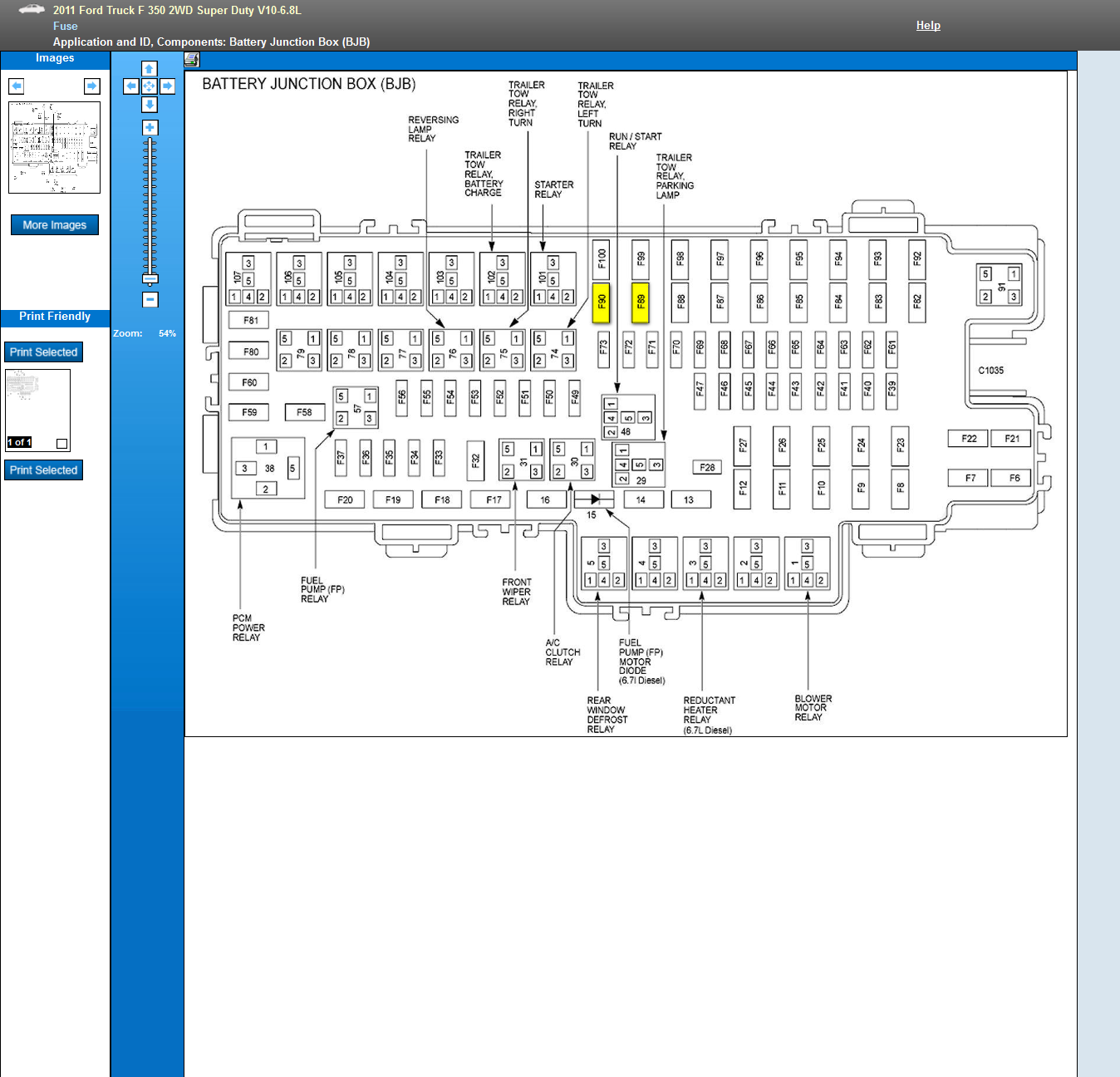Screen dimensions: 1120x1077
Task: Click the F22 fuse in the diagram
Action: (x=969, y=439)
